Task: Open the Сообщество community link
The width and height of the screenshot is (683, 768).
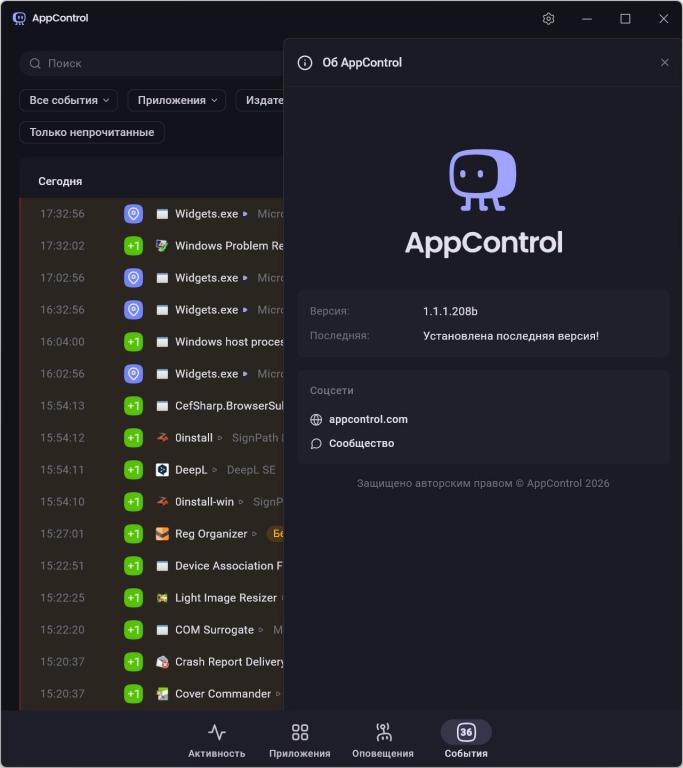Action: 361,444
